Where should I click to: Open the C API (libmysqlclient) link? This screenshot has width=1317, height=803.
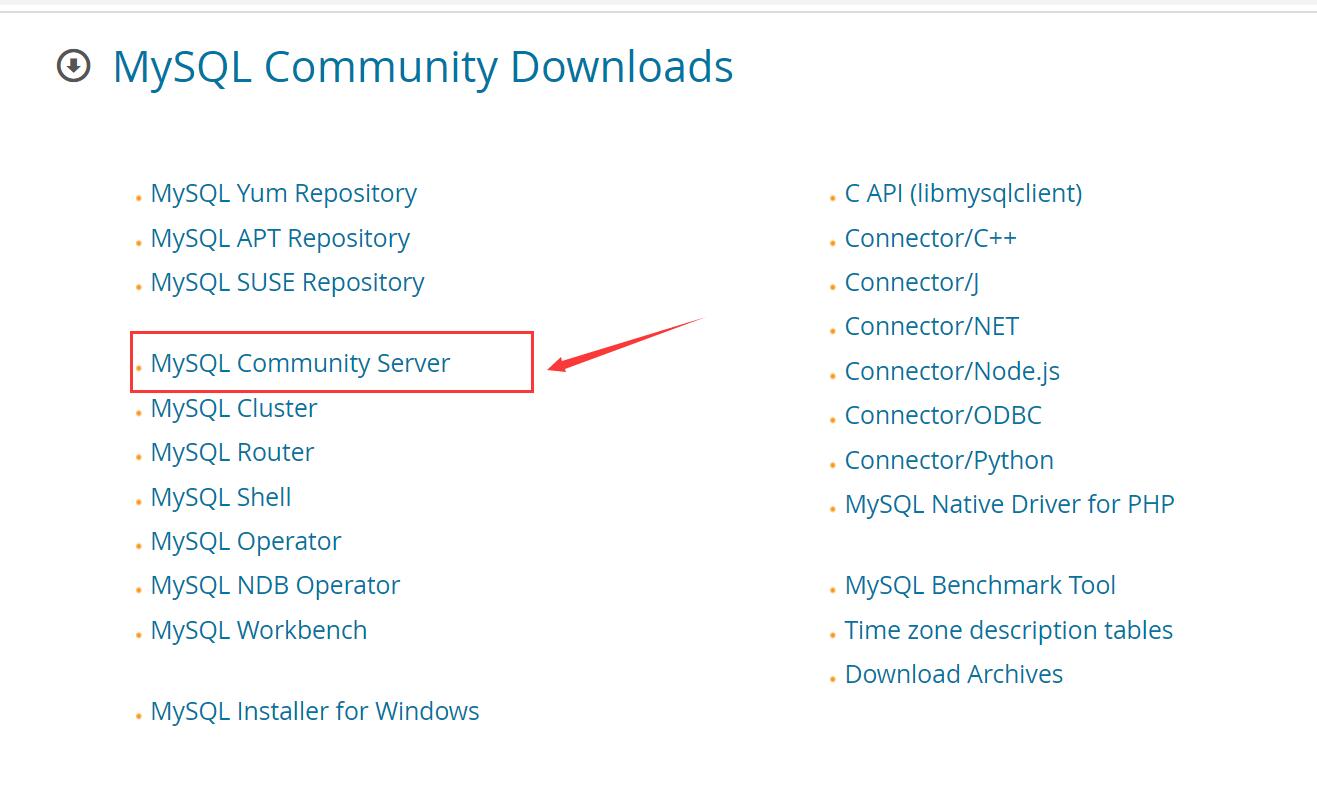pyautogui.click(x=963, y=193)
